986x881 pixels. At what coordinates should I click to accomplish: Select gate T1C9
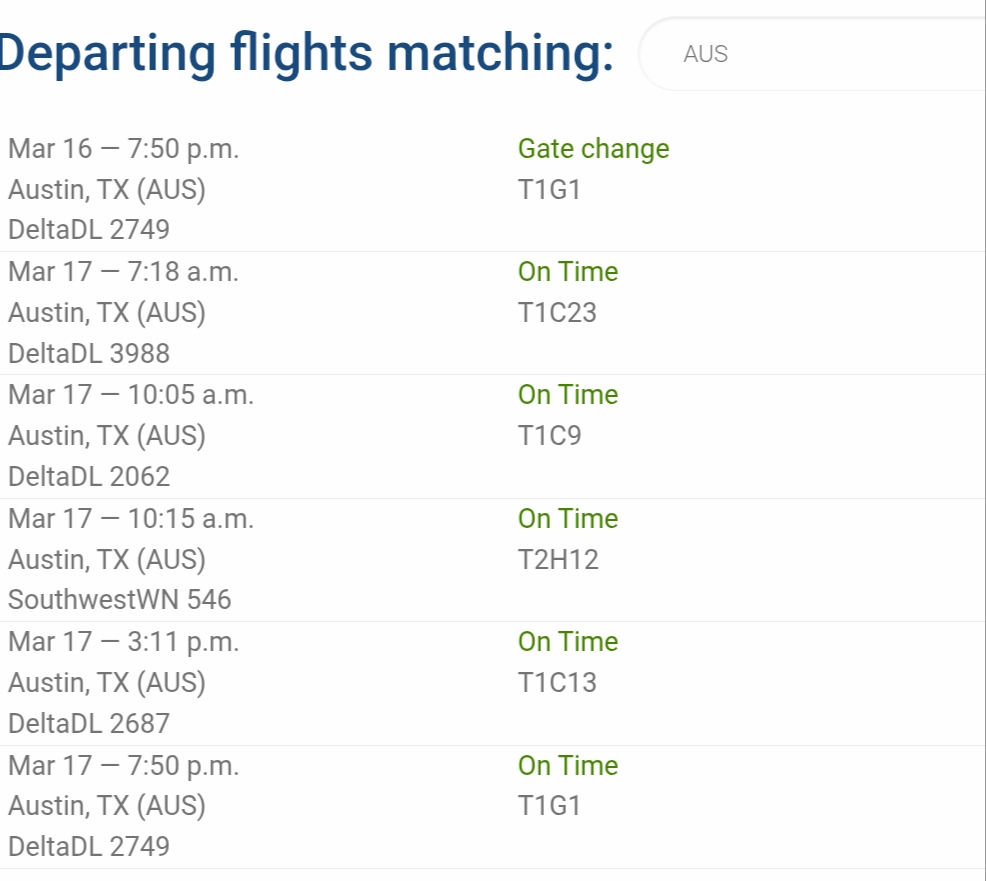(x=549, y=436)
